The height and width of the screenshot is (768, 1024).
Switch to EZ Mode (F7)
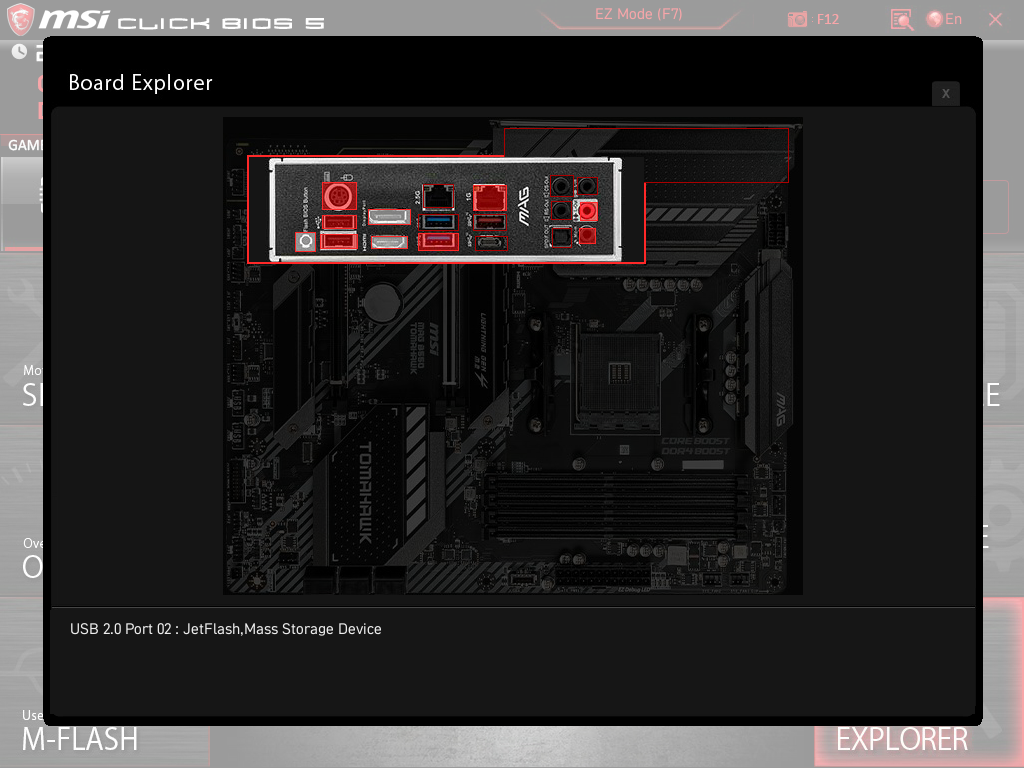point(638,14)
